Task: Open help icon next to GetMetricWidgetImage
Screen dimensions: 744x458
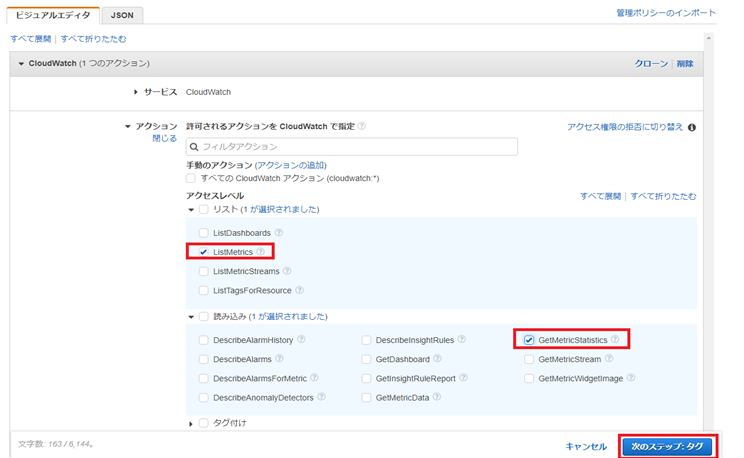Action: tap(631, 378)
